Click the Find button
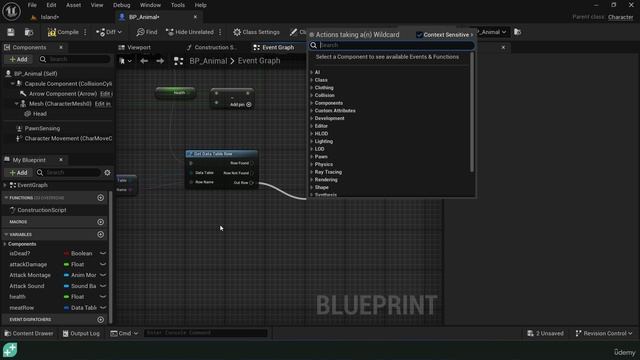Screen dimensions: 640x360 click(147, 32)
